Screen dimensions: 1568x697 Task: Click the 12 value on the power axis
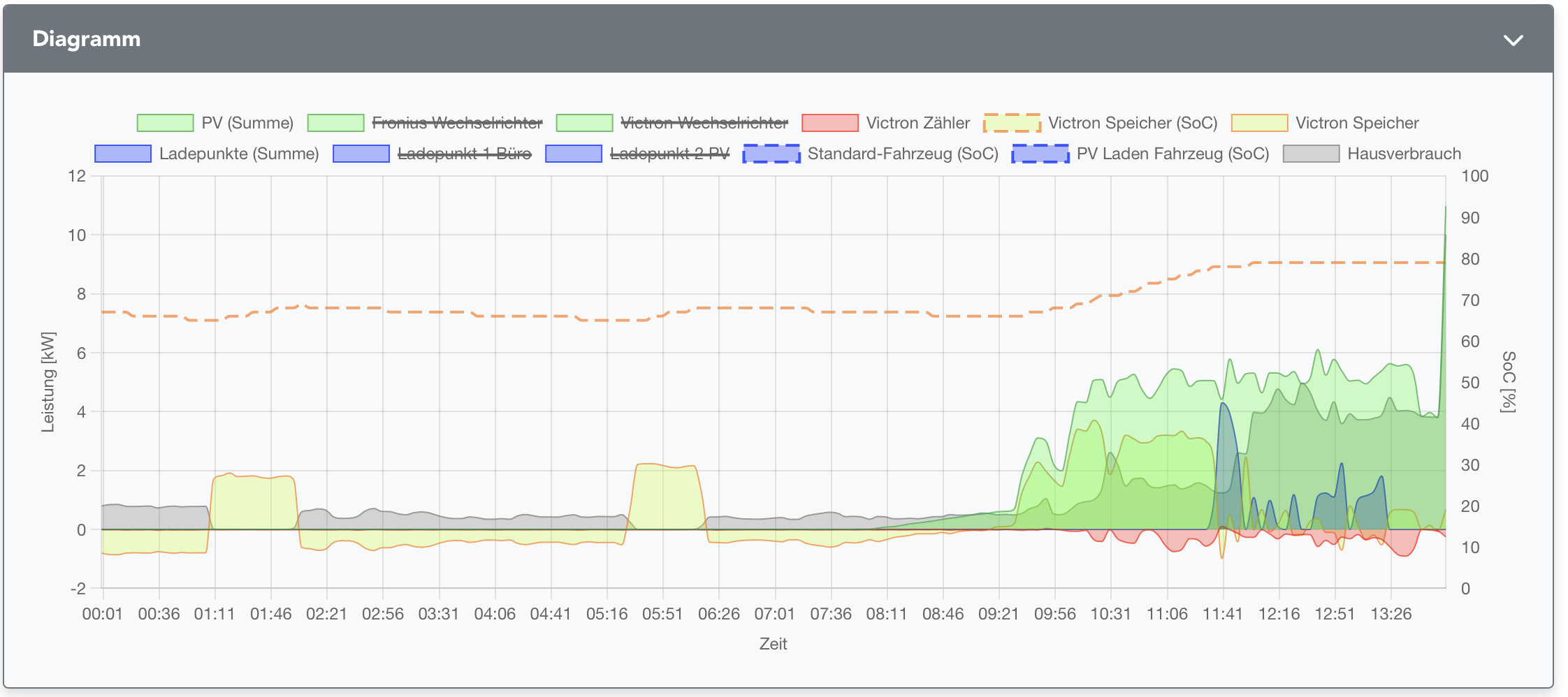point(77,176)
